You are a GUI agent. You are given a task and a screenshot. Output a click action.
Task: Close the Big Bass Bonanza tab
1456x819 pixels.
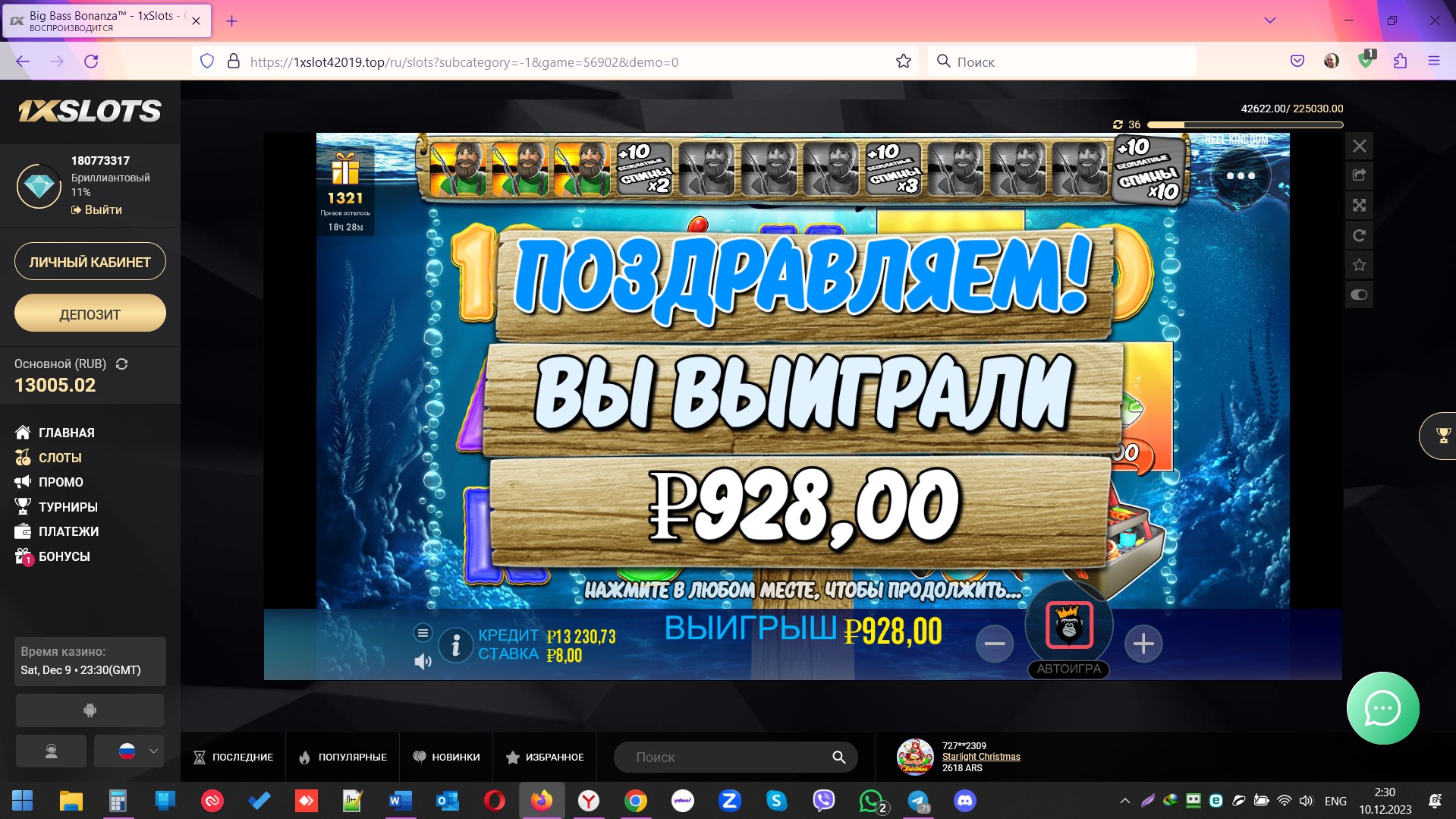[x=196, y=21]
